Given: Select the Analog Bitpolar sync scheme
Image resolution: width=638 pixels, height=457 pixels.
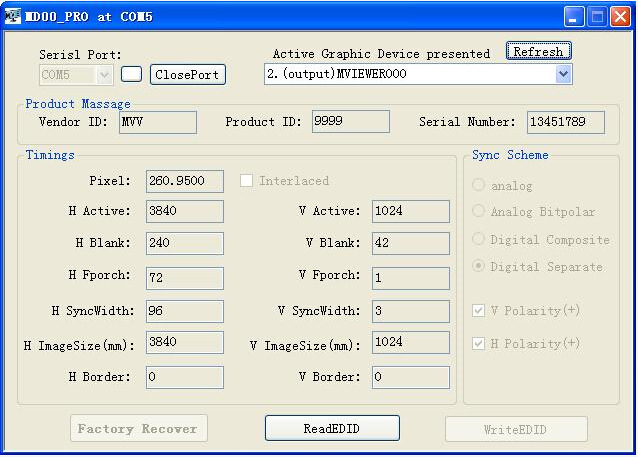Looking at the screenshot, I should 479,211.
